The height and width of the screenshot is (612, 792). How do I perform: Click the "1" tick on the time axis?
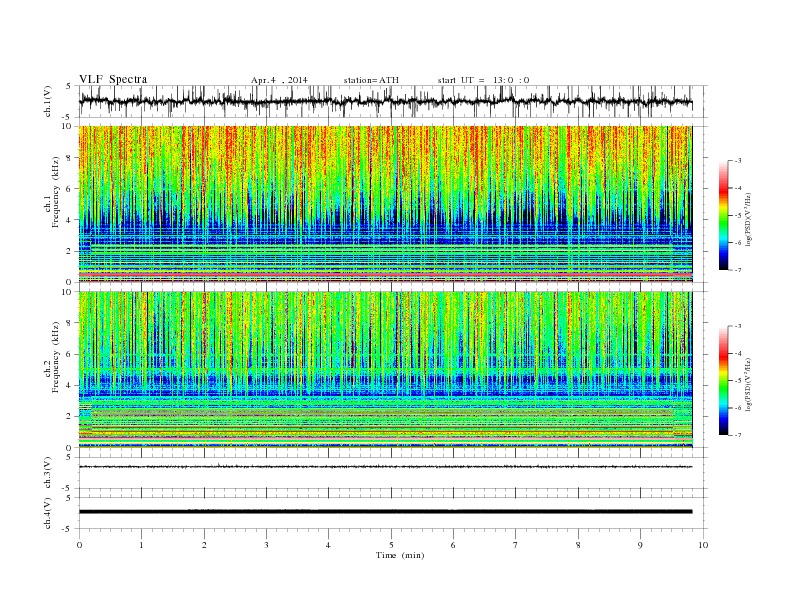[141, 545]
